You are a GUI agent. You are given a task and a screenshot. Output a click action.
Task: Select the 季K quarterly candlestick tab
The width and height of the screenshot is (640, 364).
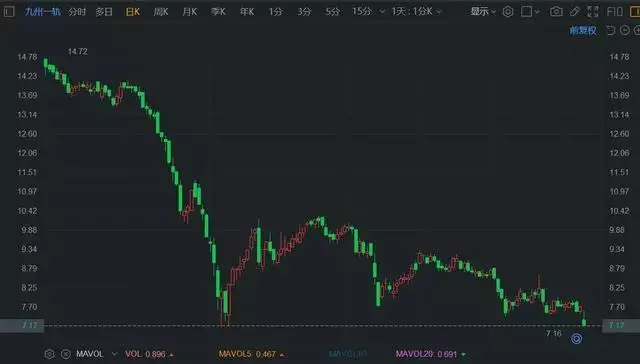pyautogui.click(x=218, y=11)
